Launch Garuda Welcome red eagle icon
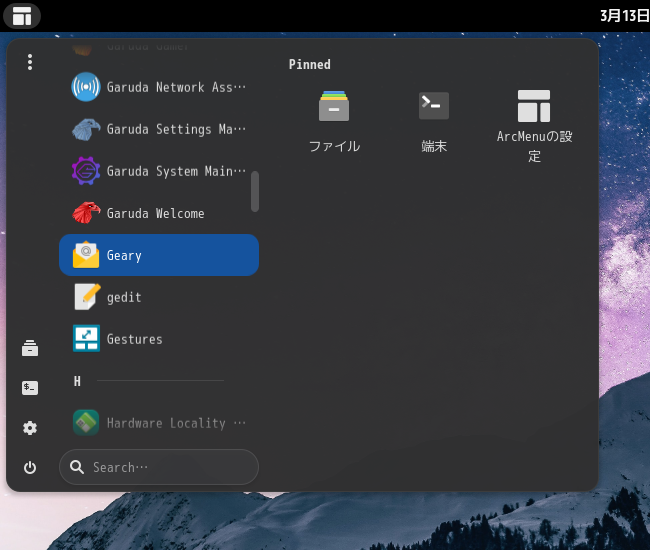650x550 pixels. (x=86, y=213)
